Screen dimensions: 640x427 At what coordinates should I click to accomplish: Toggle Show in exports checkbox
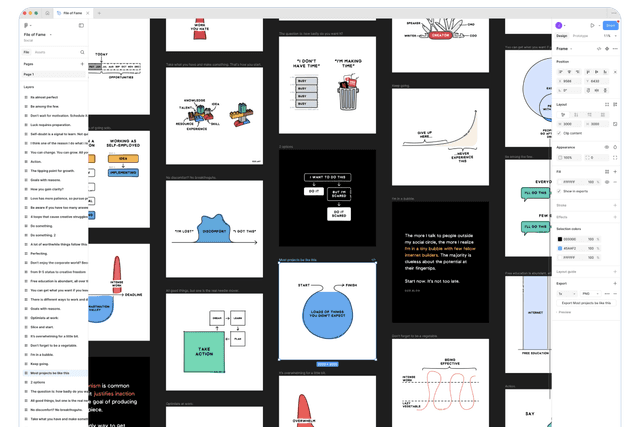(x=559, y=190)
